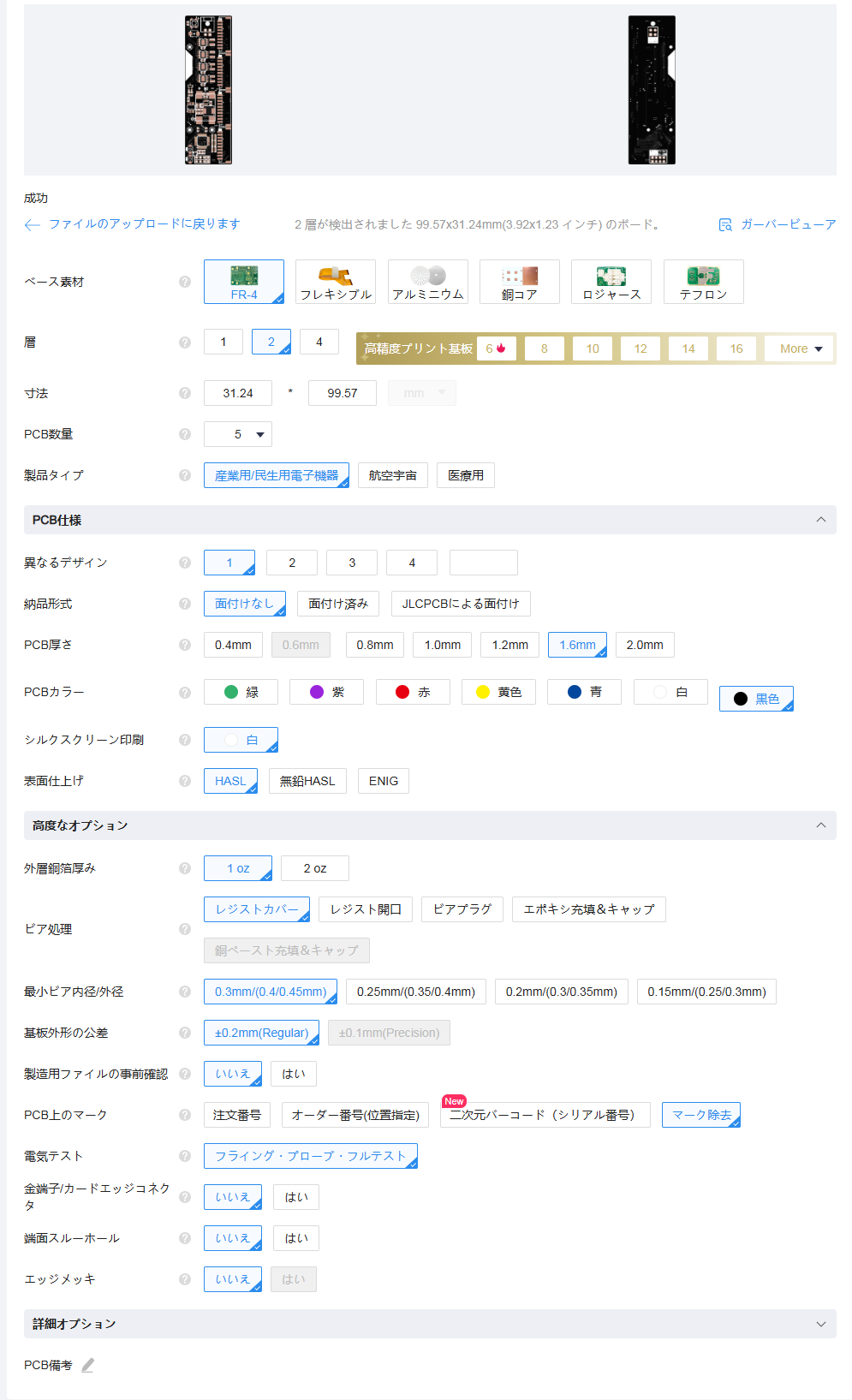Click ファイルのアップロードに戻ります link
Viewport: 852px width, 1400px height.
pyautogui.click(x=145, y=223)
